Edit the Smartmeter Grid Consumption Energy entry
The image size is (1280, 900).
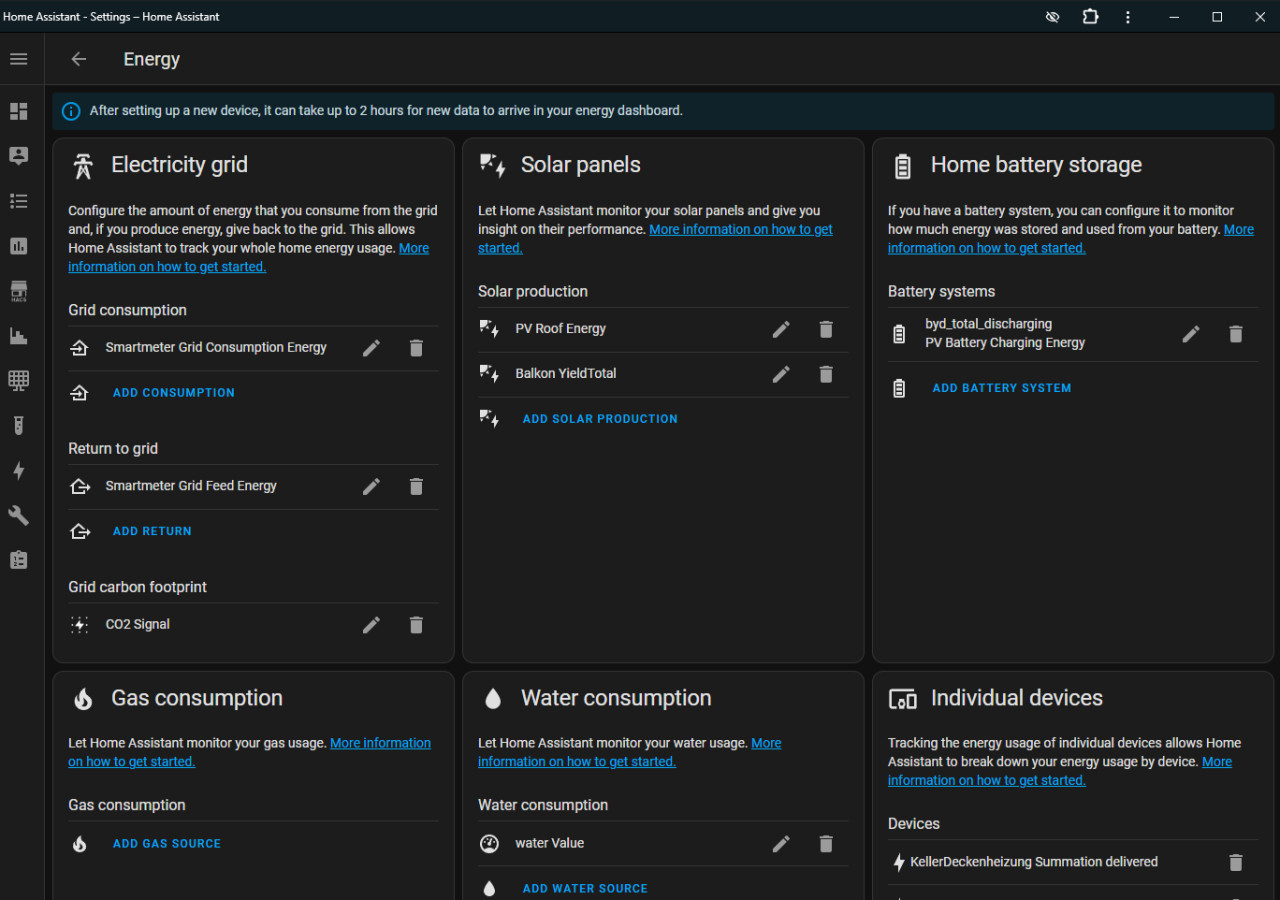(371, 348)
